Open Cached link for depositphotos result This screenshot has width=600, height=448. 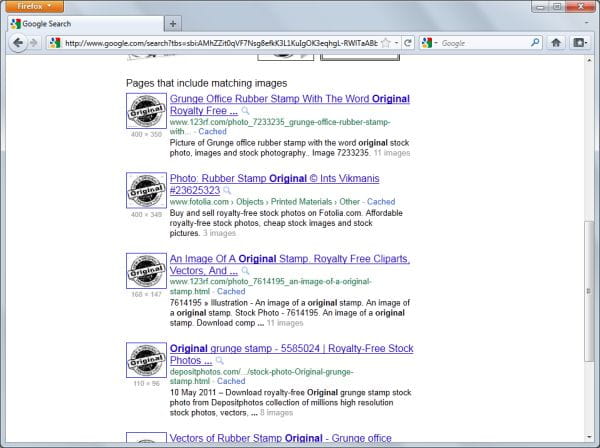(231, 381)
